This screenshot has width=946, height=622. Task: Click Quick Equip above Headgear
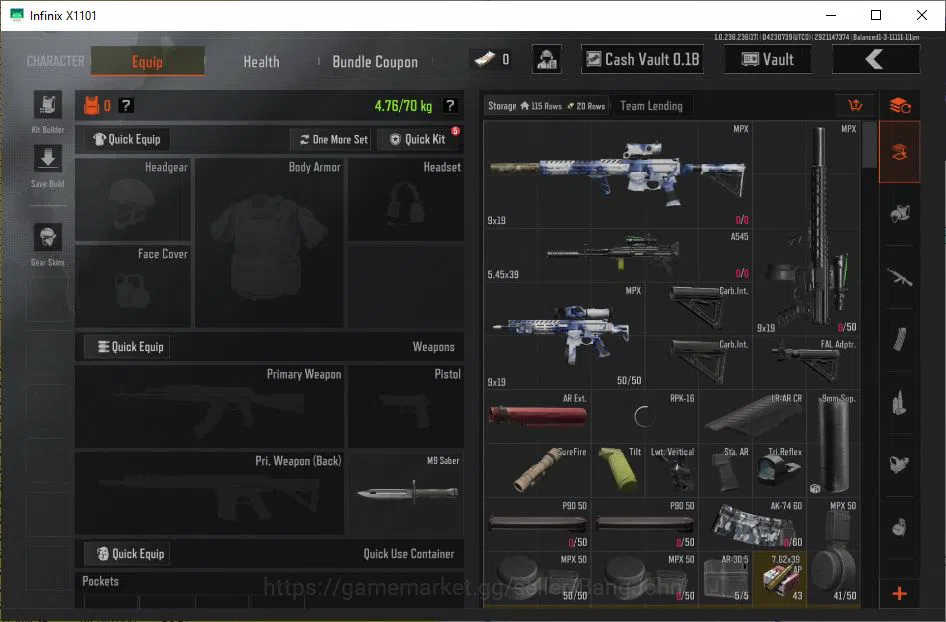click(x=127, y=139)
